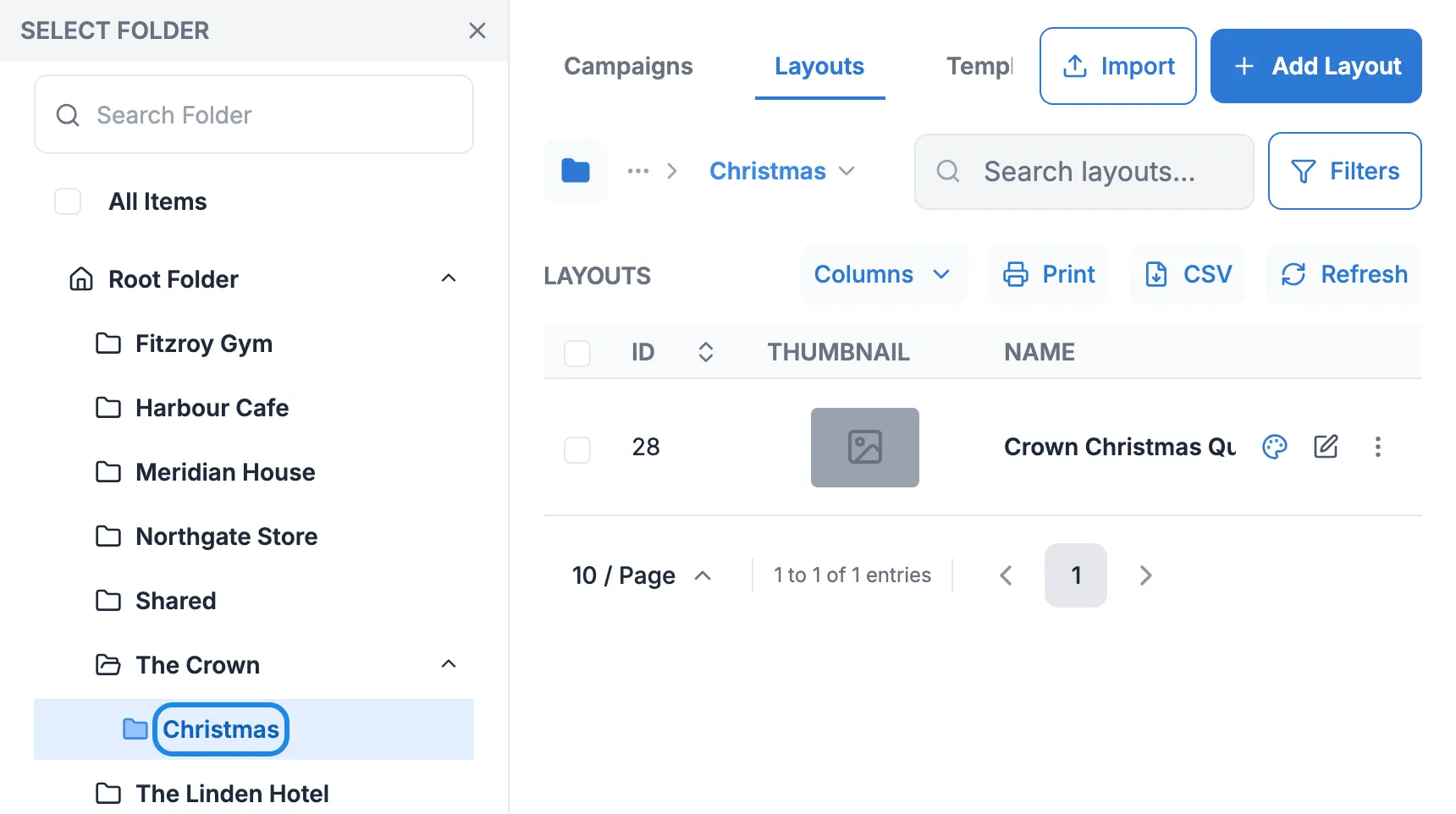Switch to the Layouts tab
The height and width of the screenshot is (814, 1456).
[x=819, y=66]
